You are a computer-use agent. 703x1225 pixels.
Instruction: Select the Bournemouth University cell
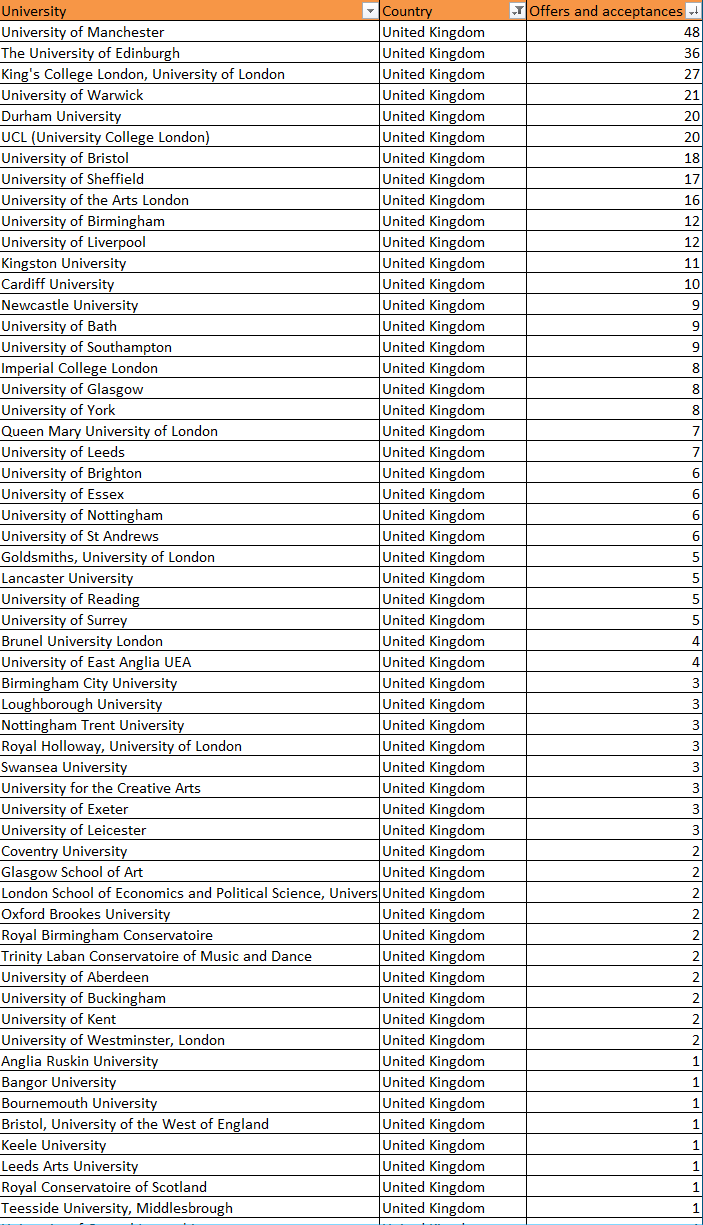[x=190, y=1103]
